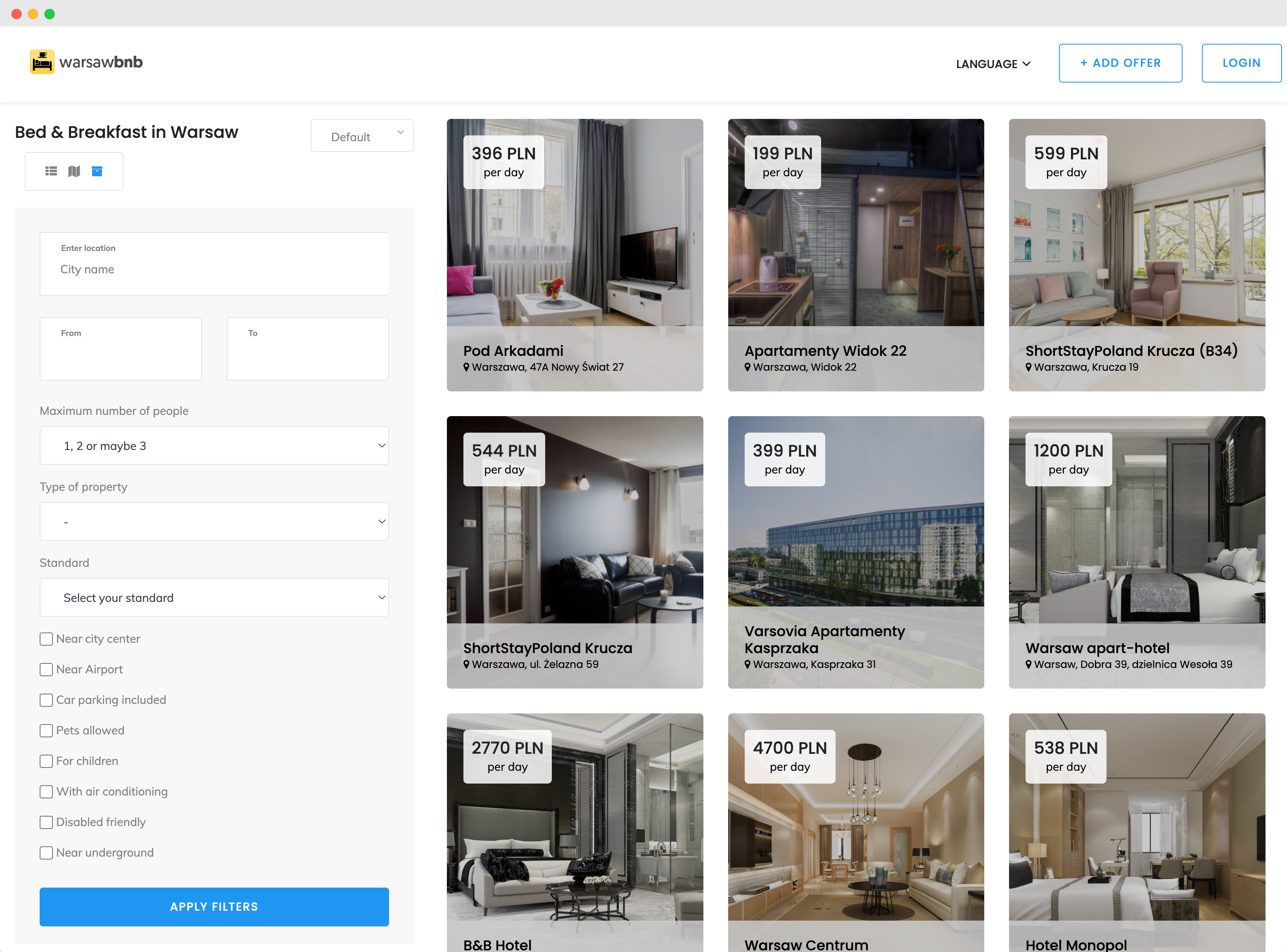Check the With air conditioning option
Viewport: 1287px width, 952px height.
tap(46, 792)
